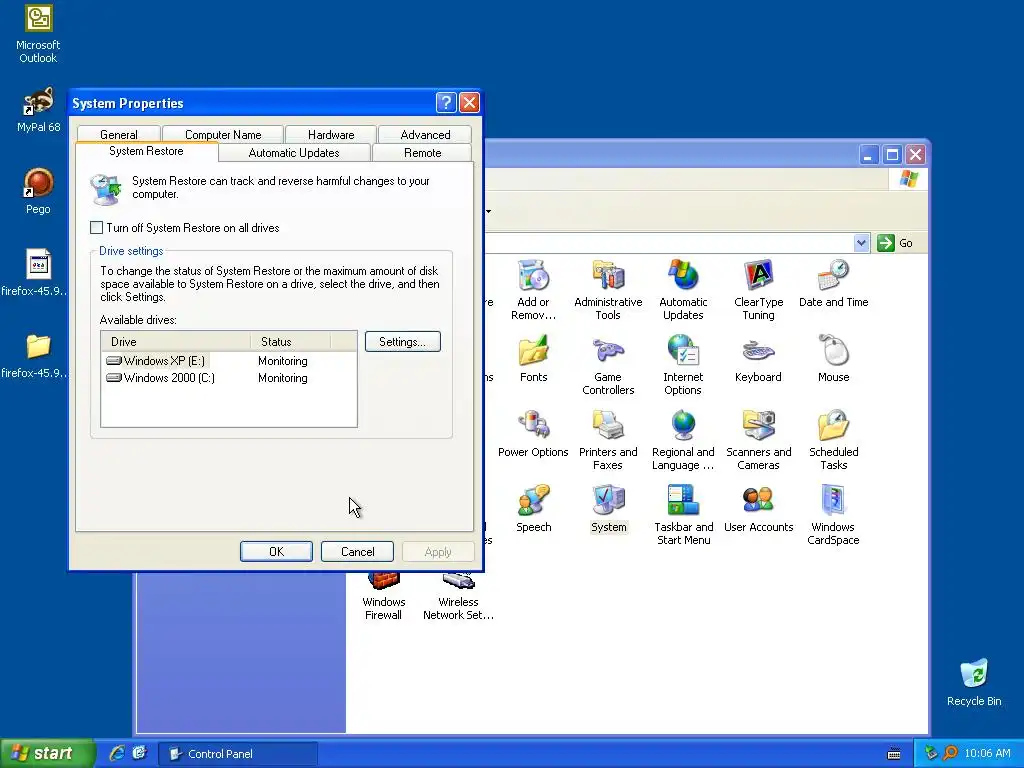1024x768 pixels.
Task: Click the on-screen keyboard icon on taskbar
Action: pos(894,754)
